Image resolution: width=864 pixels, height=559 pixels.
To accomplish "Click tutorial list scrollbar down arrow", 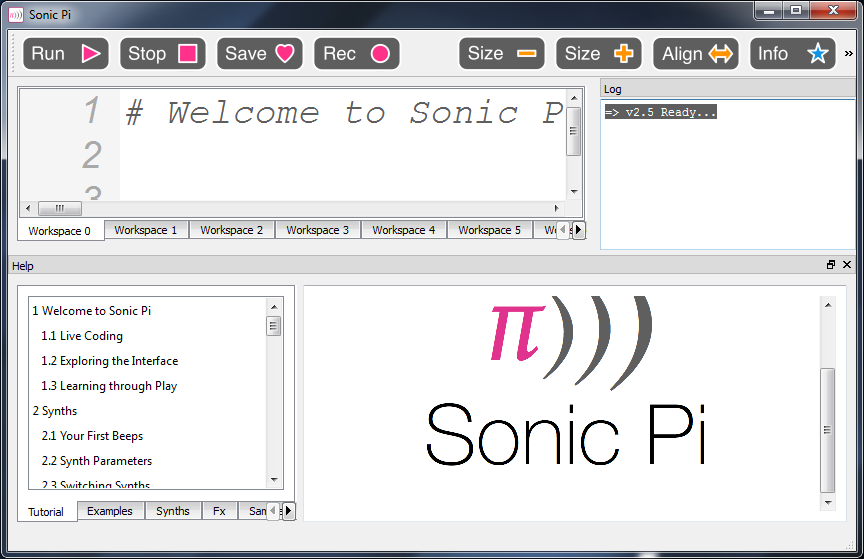I will tap(274, 480).
